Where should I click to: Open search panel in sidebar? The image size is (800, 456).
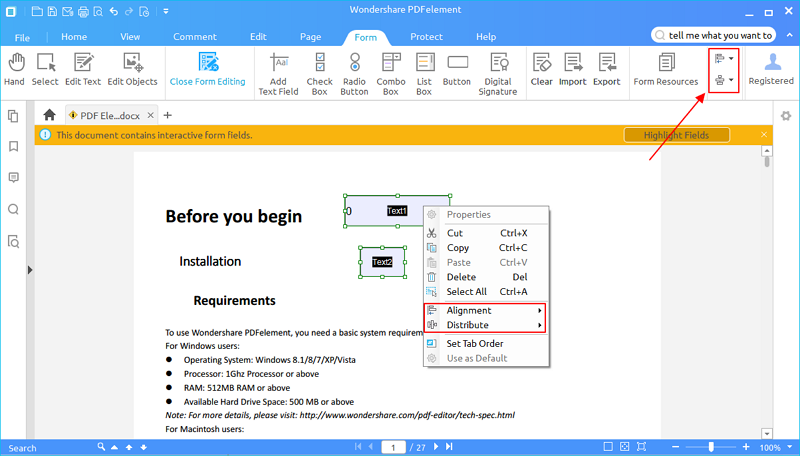coord(13,209)
